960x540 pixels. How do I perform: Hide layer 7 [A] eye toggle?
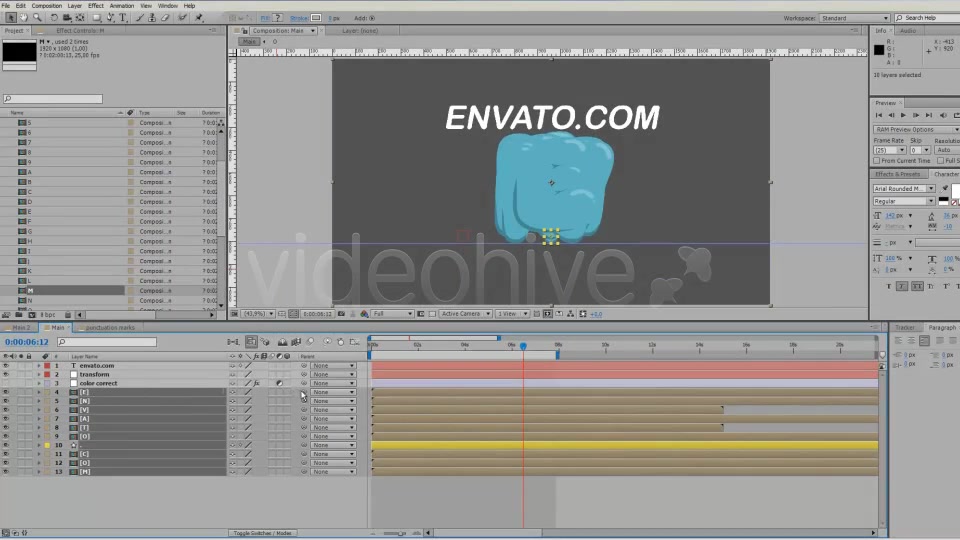click(6, 419)
